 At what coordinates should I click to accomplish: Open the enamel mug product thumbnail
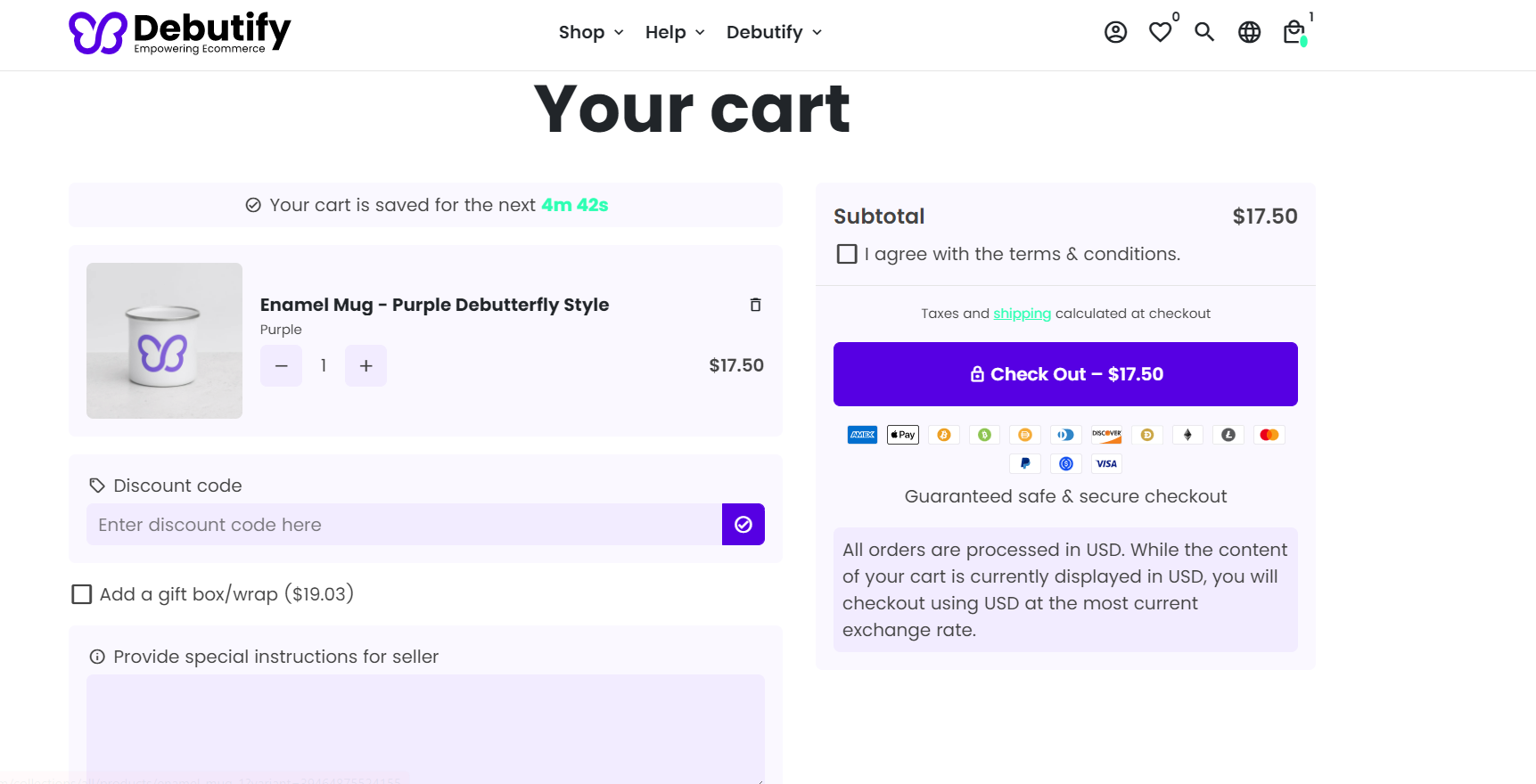click(x=164, y=340)
